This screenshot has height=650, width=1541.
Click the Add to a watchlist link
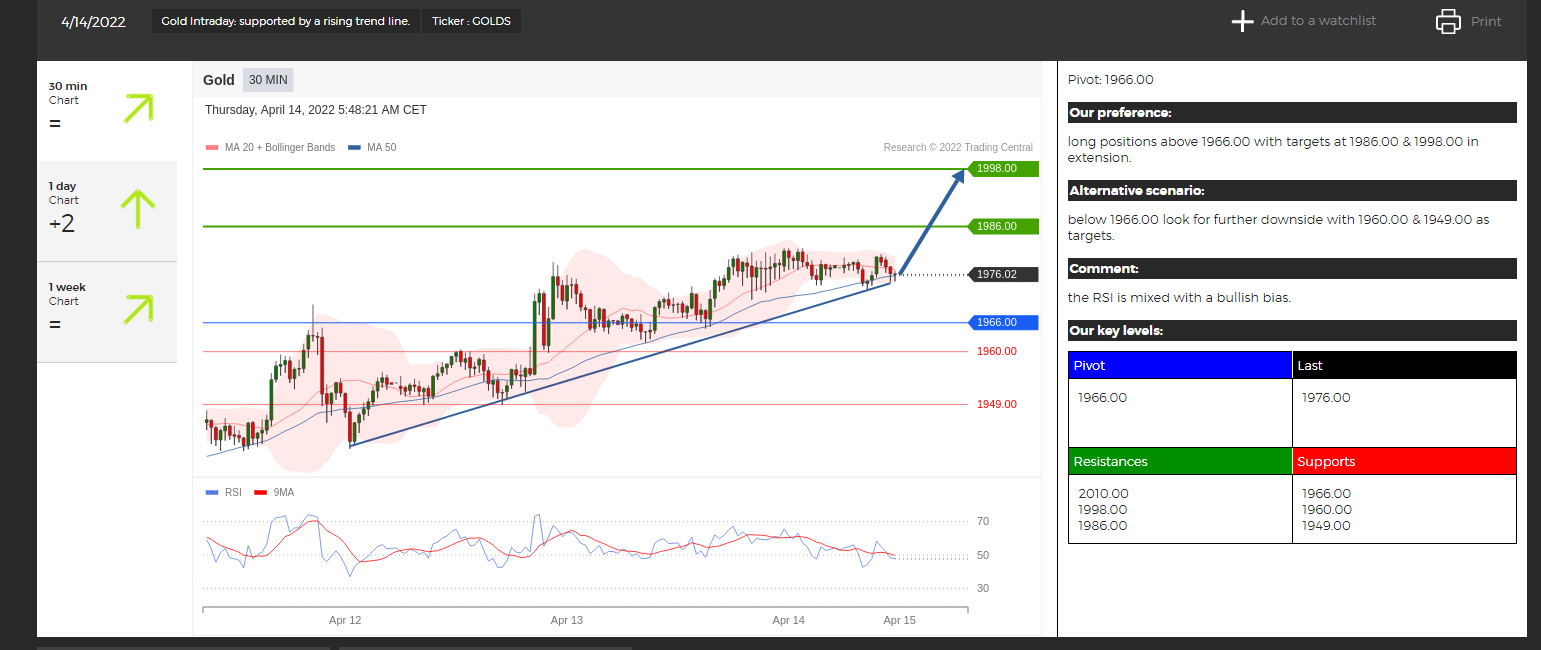click(x=1318, y=21)
